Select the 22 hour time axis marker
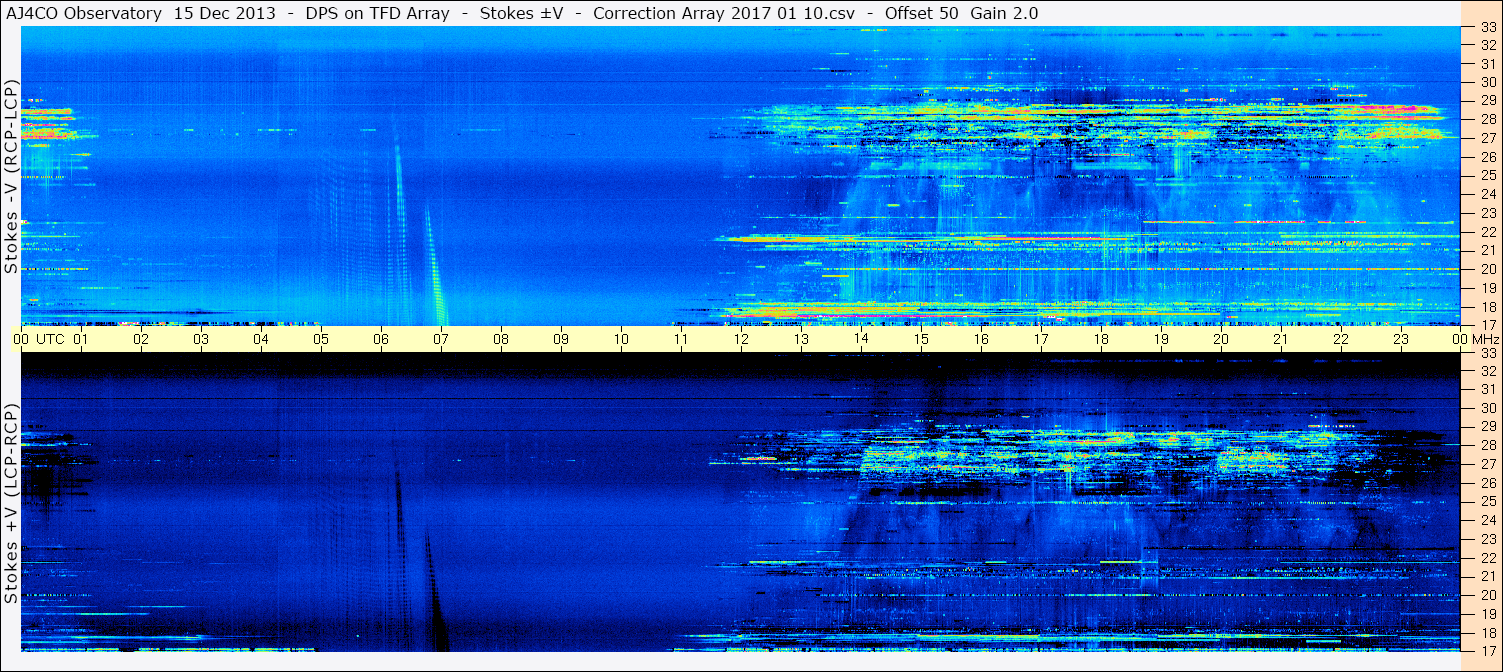This screenshot has height=672, width=1503. [1341, 339]
